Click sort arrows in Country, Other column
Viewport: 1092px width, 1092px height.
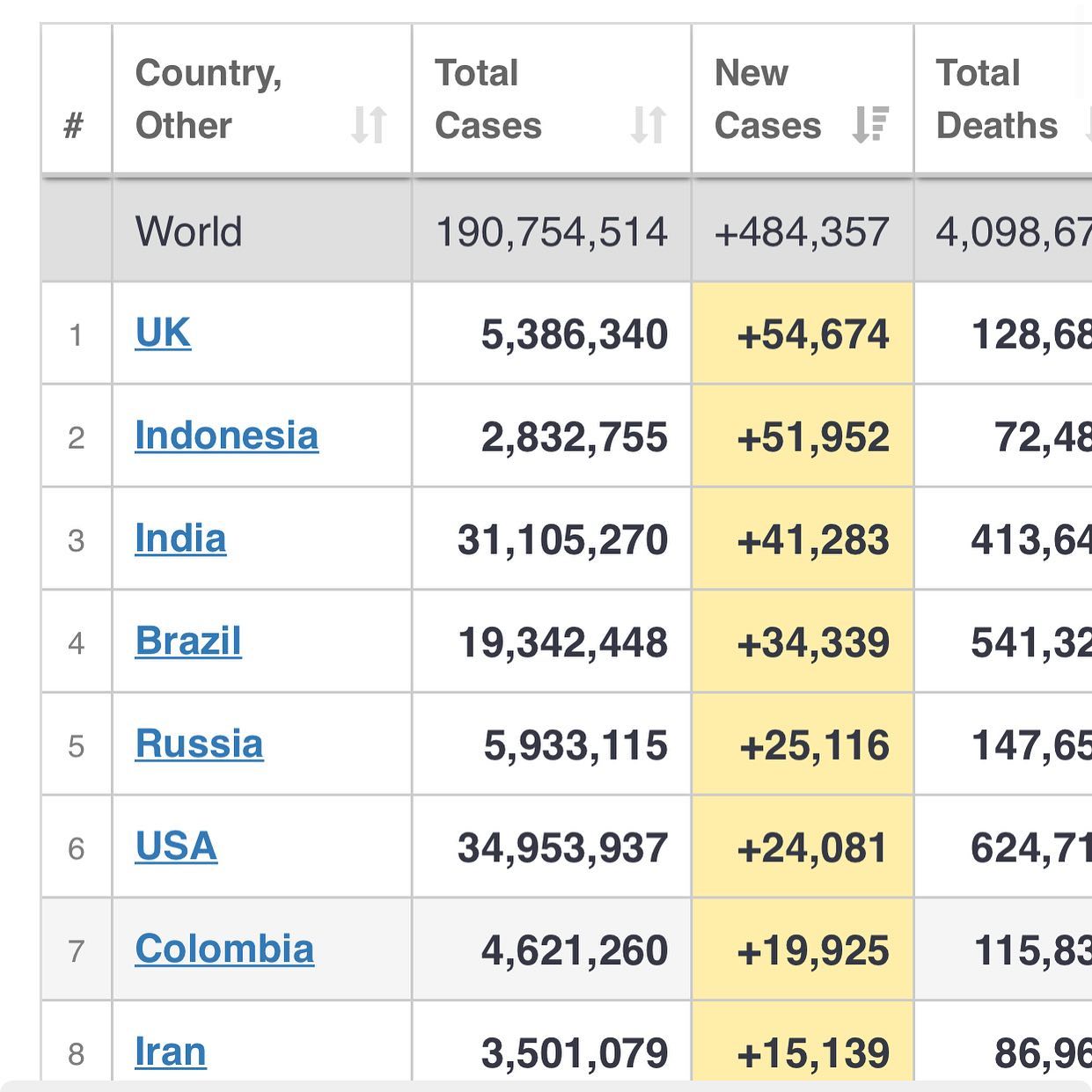pyautogui.click(x=369, y=125)
